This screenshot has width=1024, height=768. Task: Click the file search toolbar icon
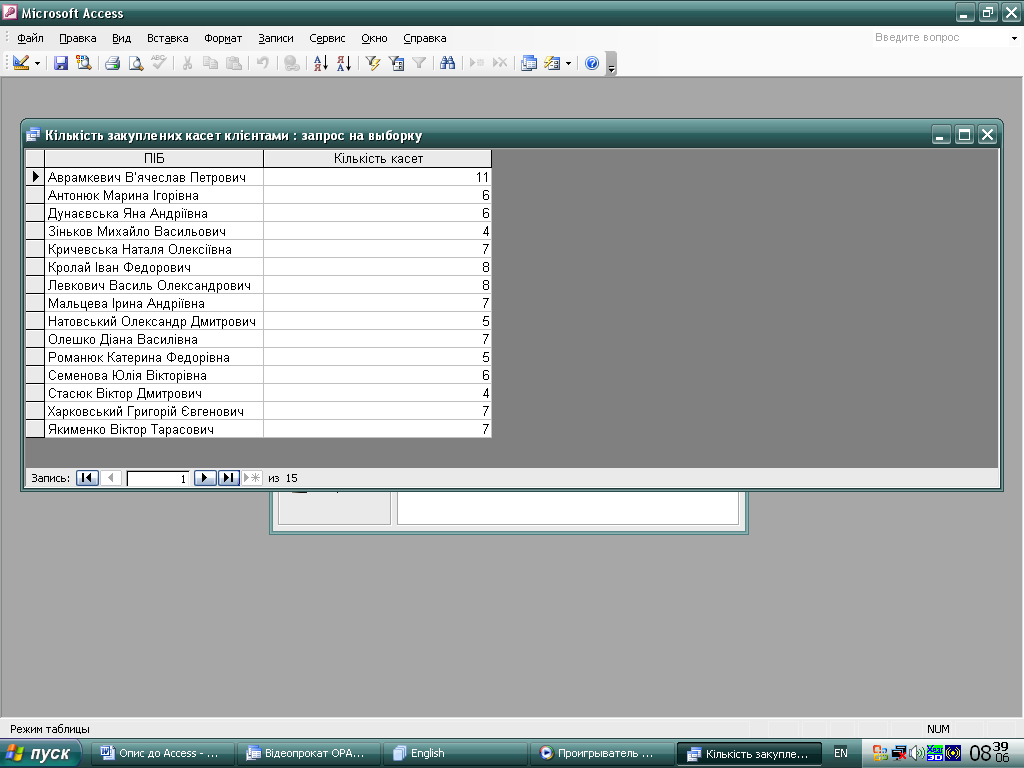coord(84,63)
